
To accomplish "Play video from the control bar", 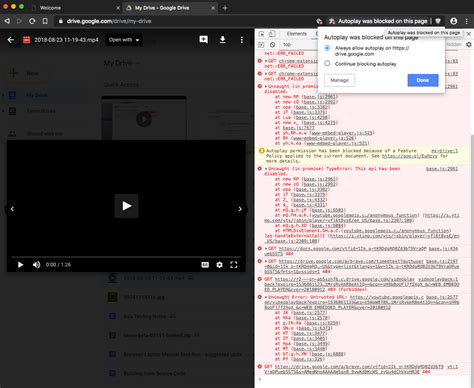I will tap(20, 265).
